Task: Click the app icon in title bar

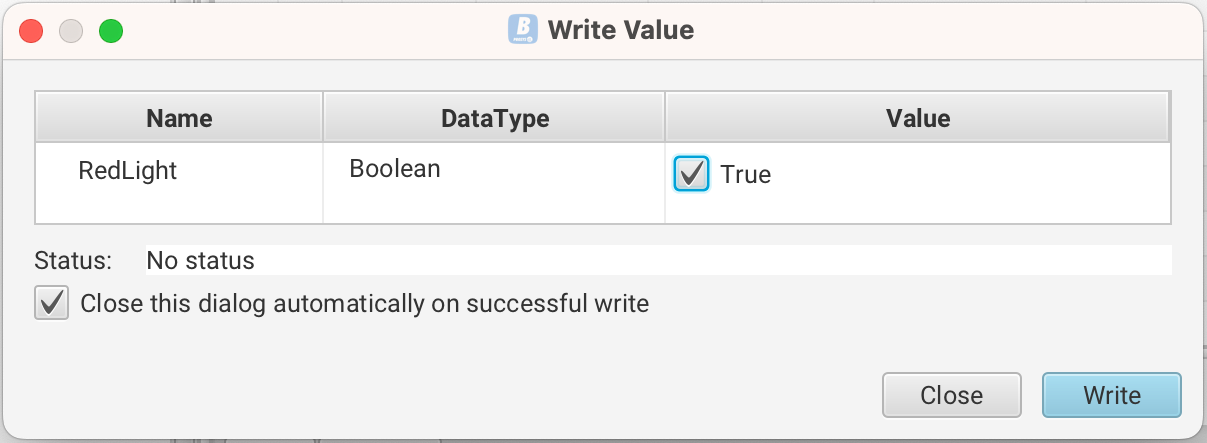Action: [523, 30]
